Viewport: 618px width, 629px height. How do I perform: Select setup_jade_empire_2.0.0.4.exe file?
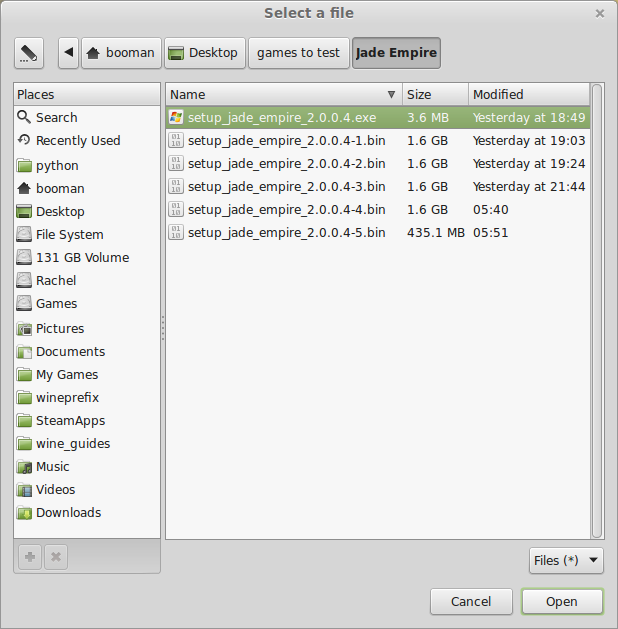click(x=378, y=118)
